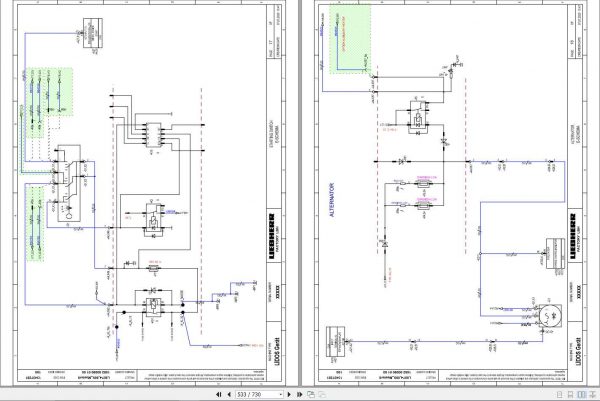
Task: Click the greyed go to next view icon
Action: (322, 394)
